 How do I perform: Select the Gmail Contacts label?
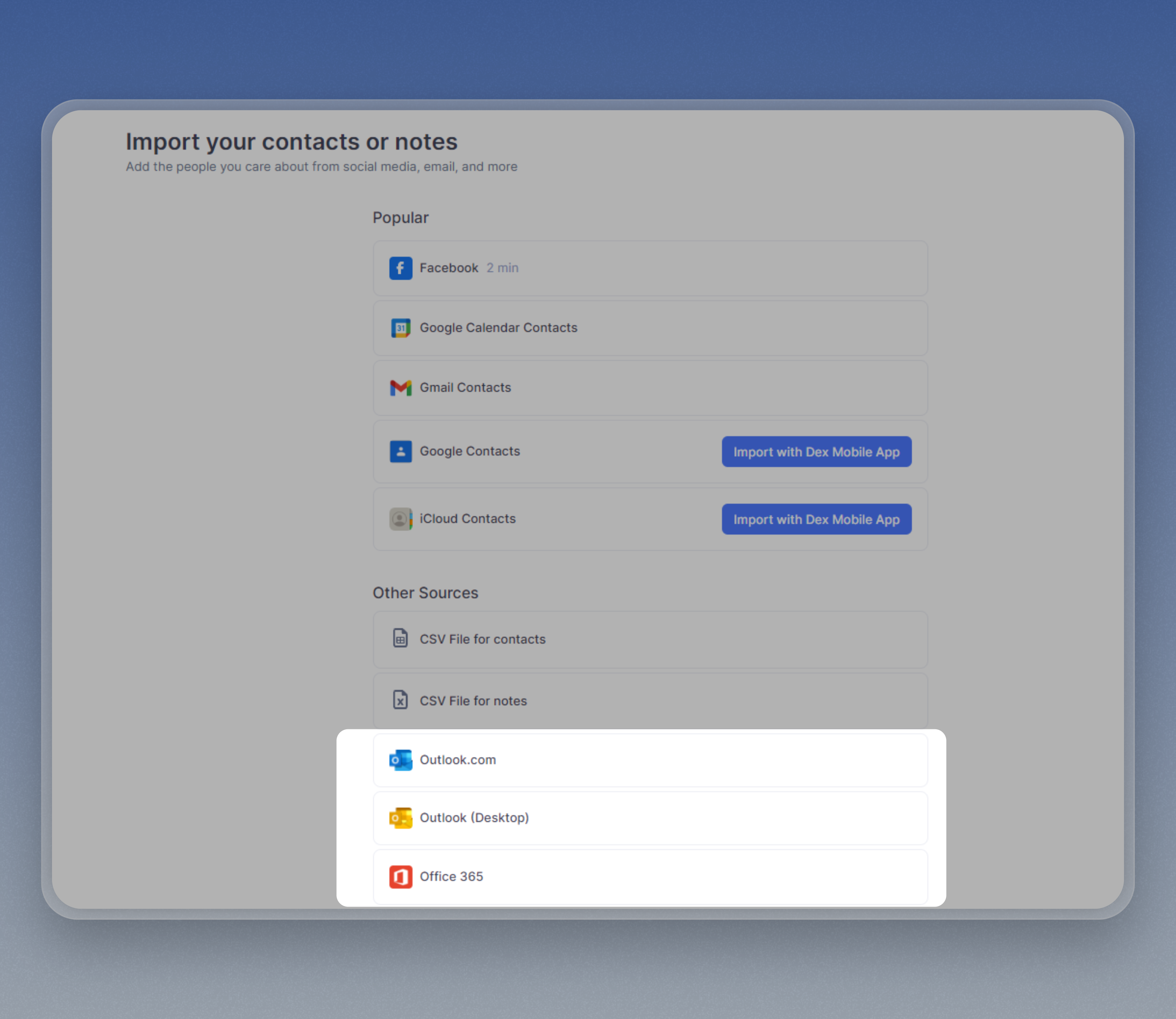coord(465,388)
